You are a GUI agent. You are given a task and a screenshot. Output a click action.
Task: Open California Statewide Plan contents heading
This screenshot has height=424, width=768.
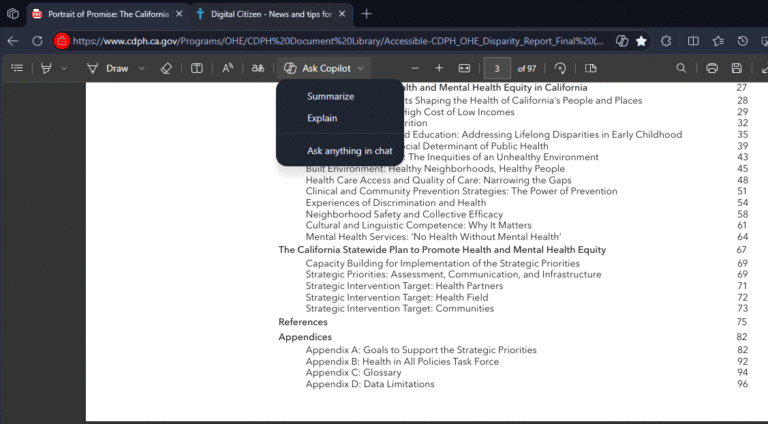tap(442, 250)
